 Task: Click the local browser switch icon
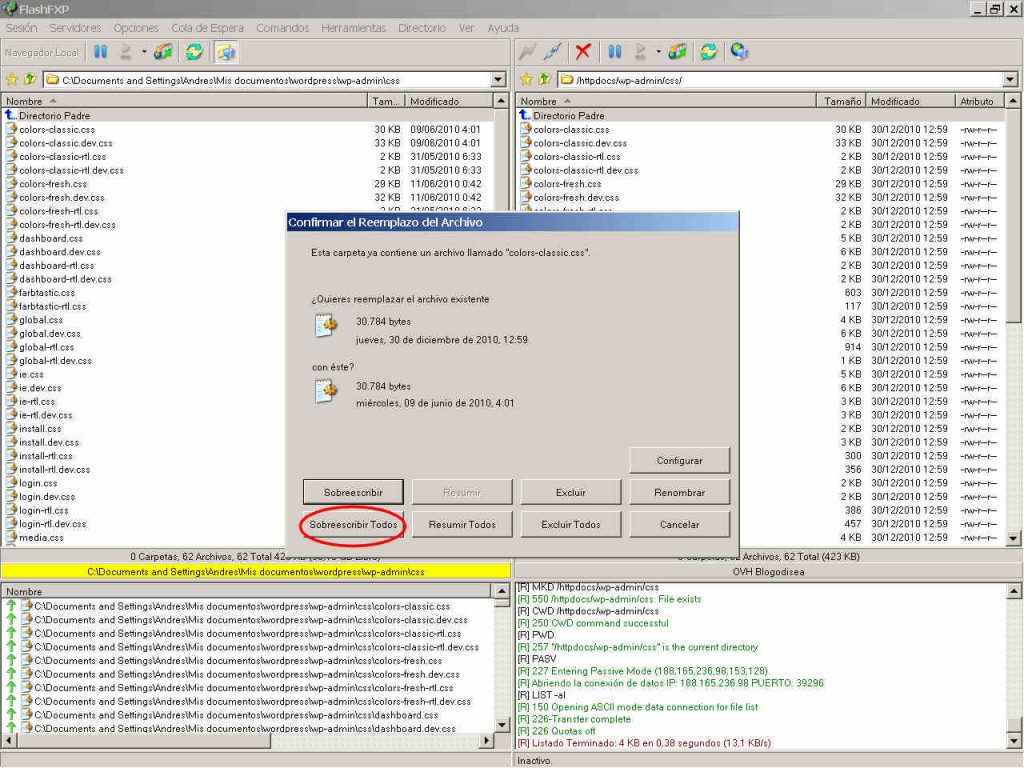pyautogui.click(x=225, y=52)
